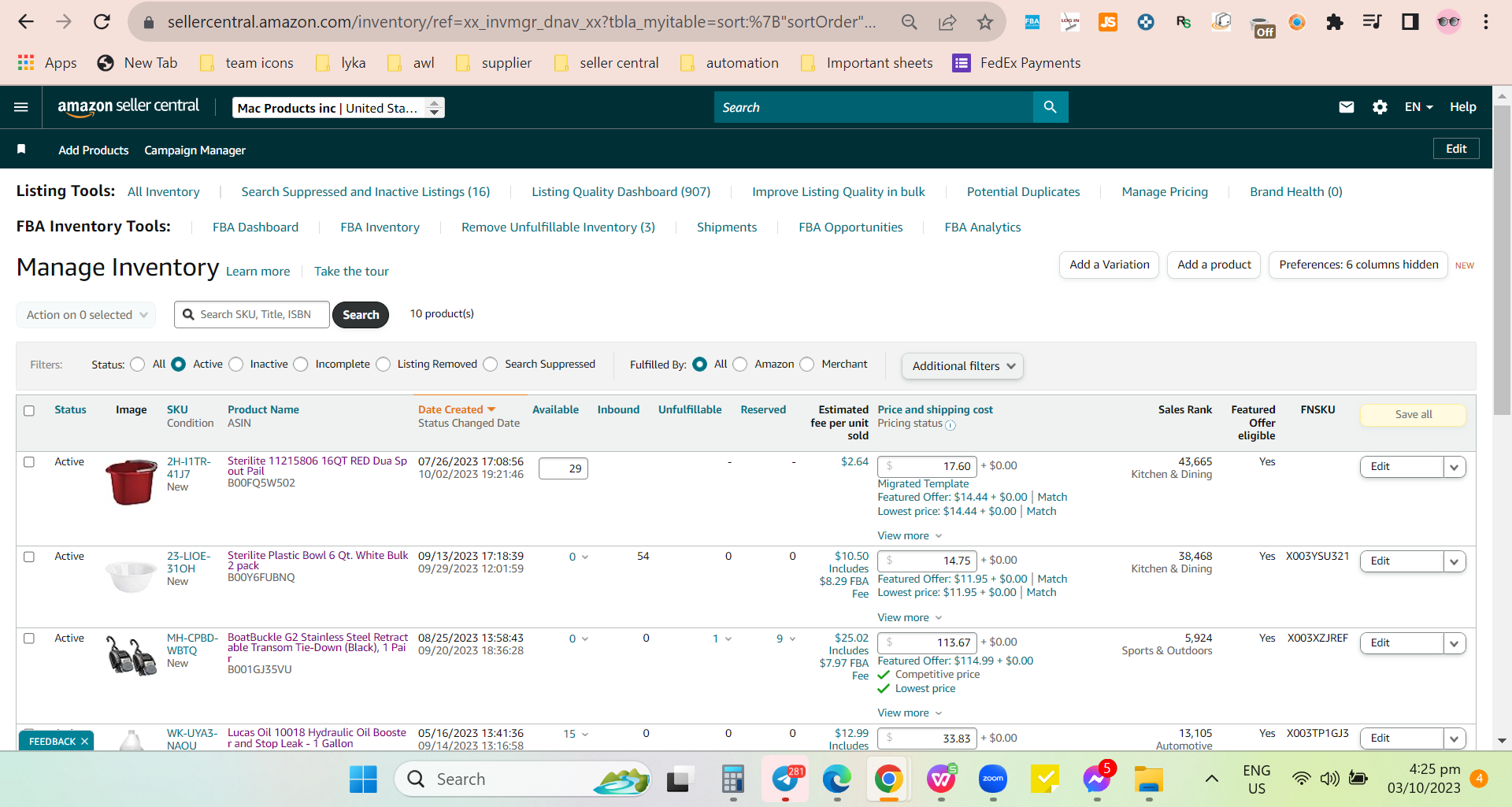Open the Seller Central hamburger menu
This screenshot has height=807, width=1512.
[21, 107]
